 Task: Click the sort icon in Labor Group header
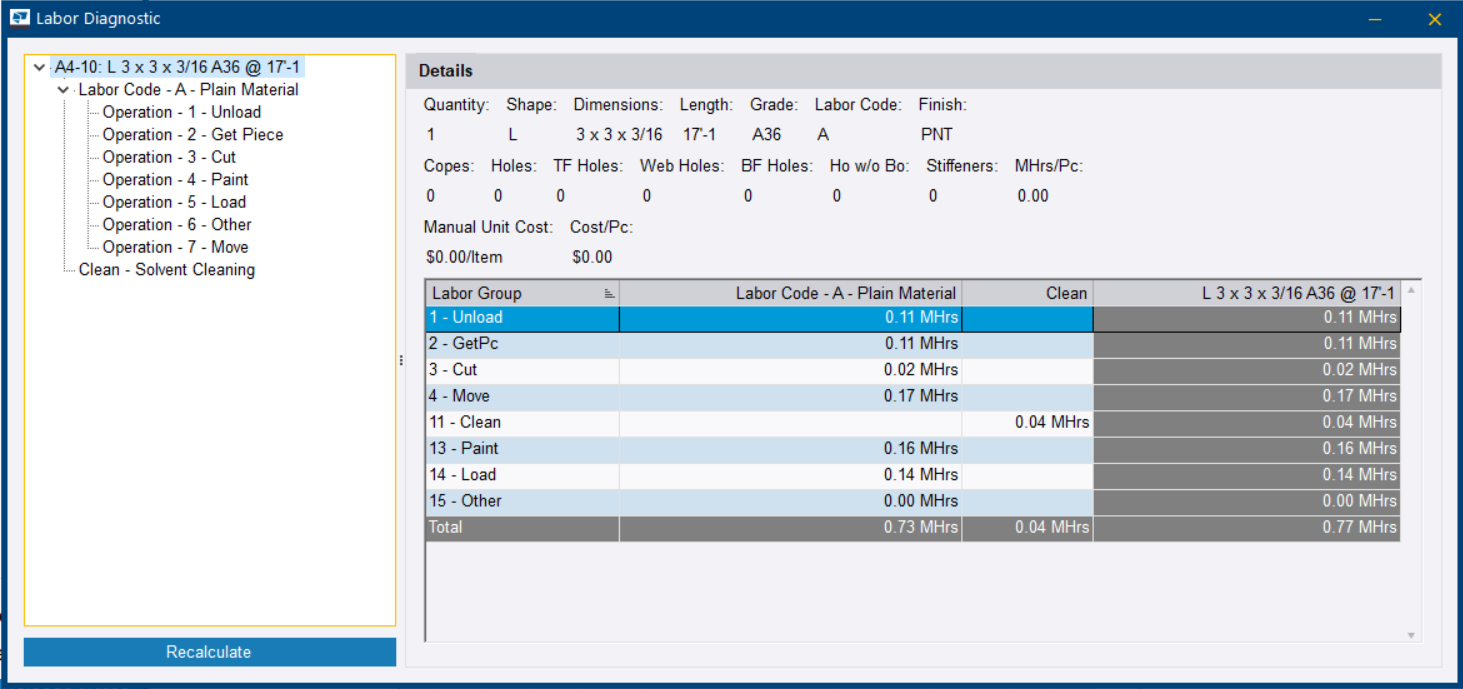609,294
